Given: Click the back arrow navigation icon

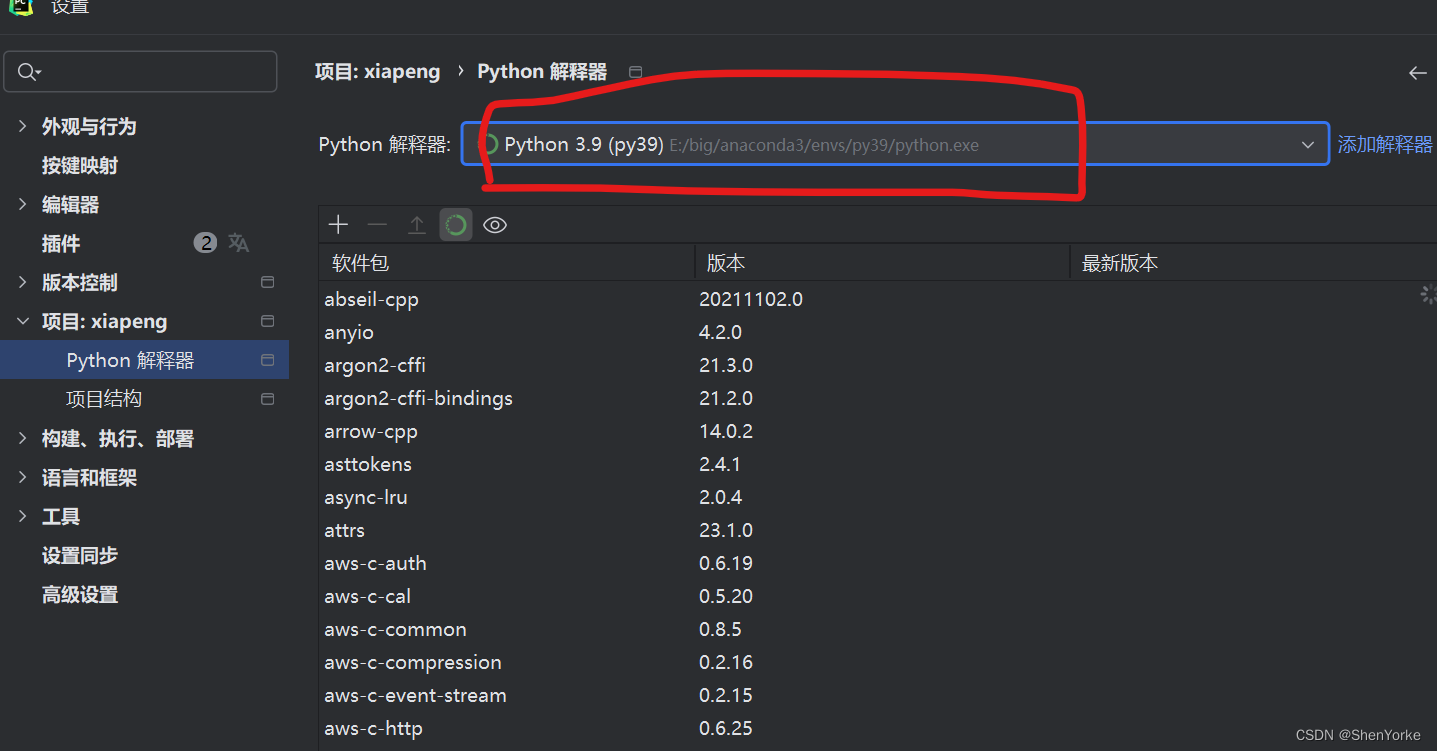Looking at the screenshot, I should tap(1417, 73).
